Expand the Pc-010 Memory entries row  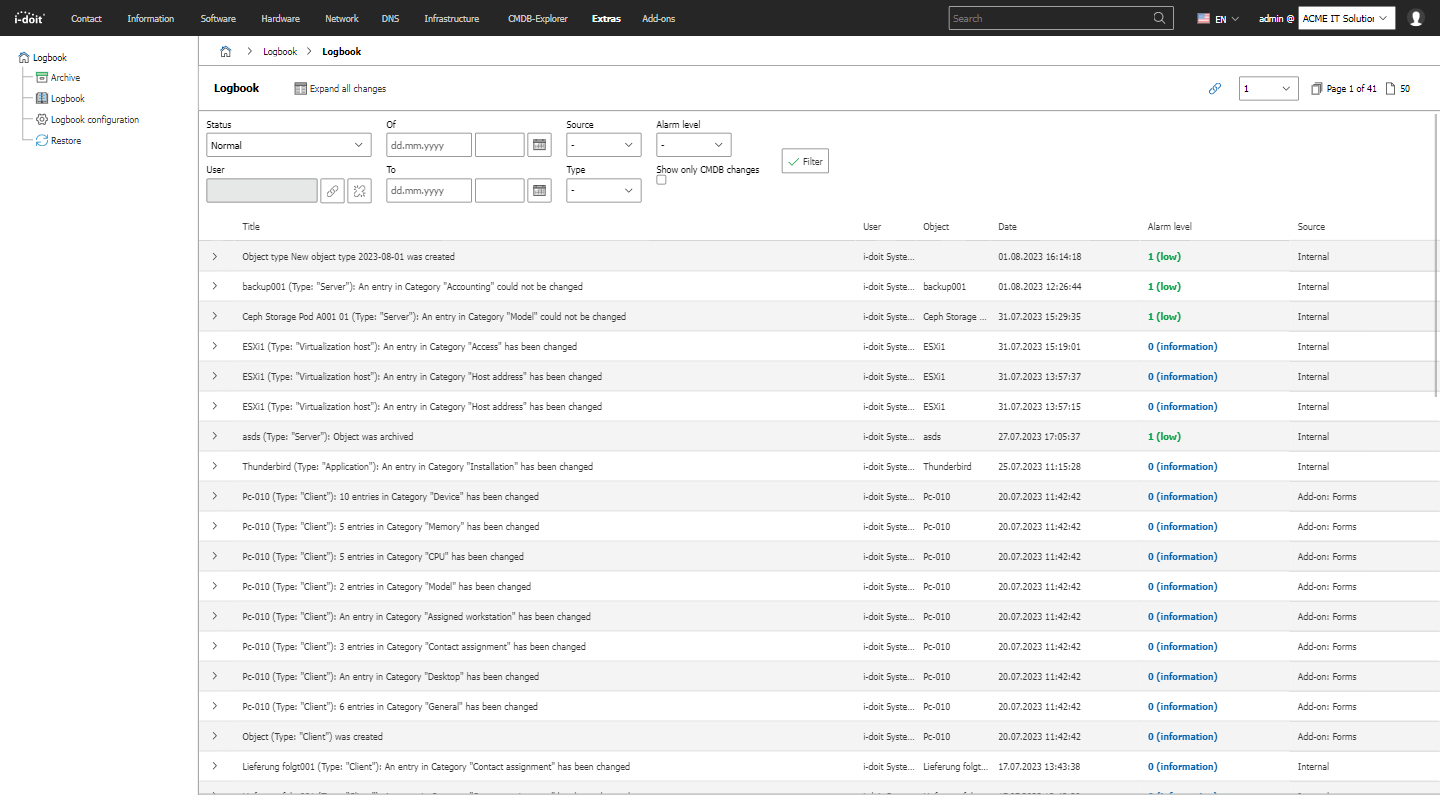[214, 527]
